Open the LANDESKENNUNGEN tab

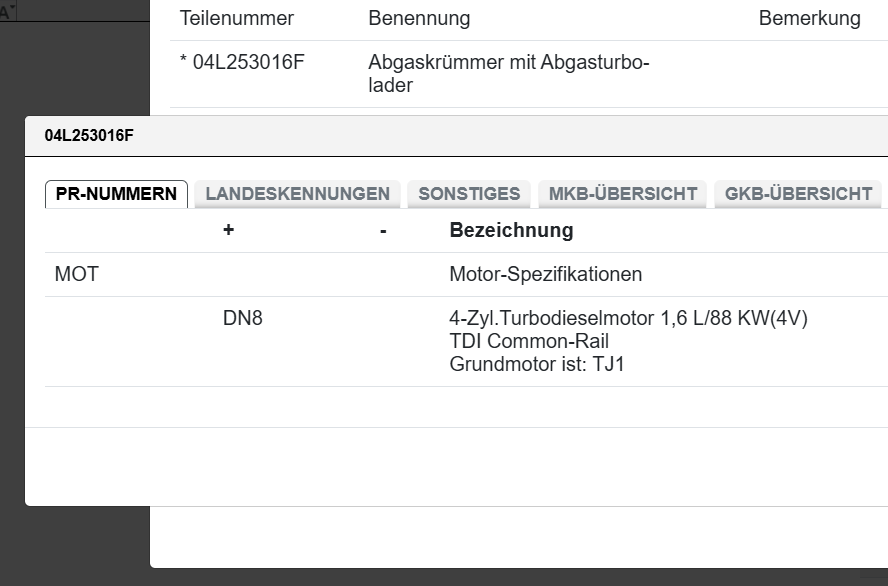(297, 194)
